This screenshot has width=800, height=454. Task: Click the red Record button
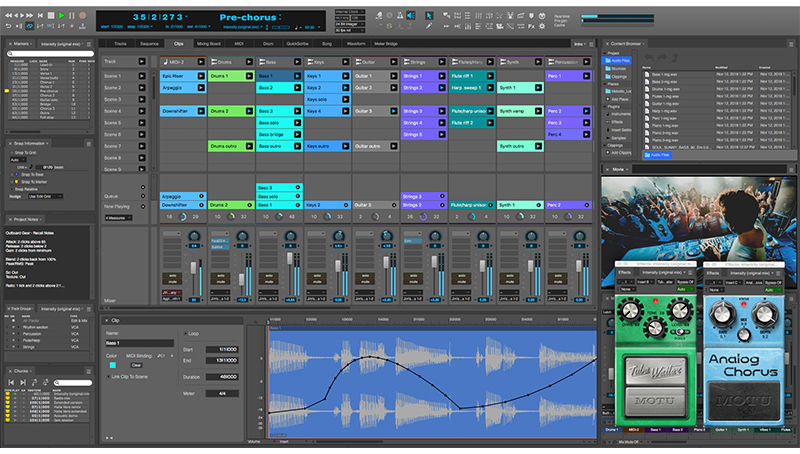[x=83, y=16]
